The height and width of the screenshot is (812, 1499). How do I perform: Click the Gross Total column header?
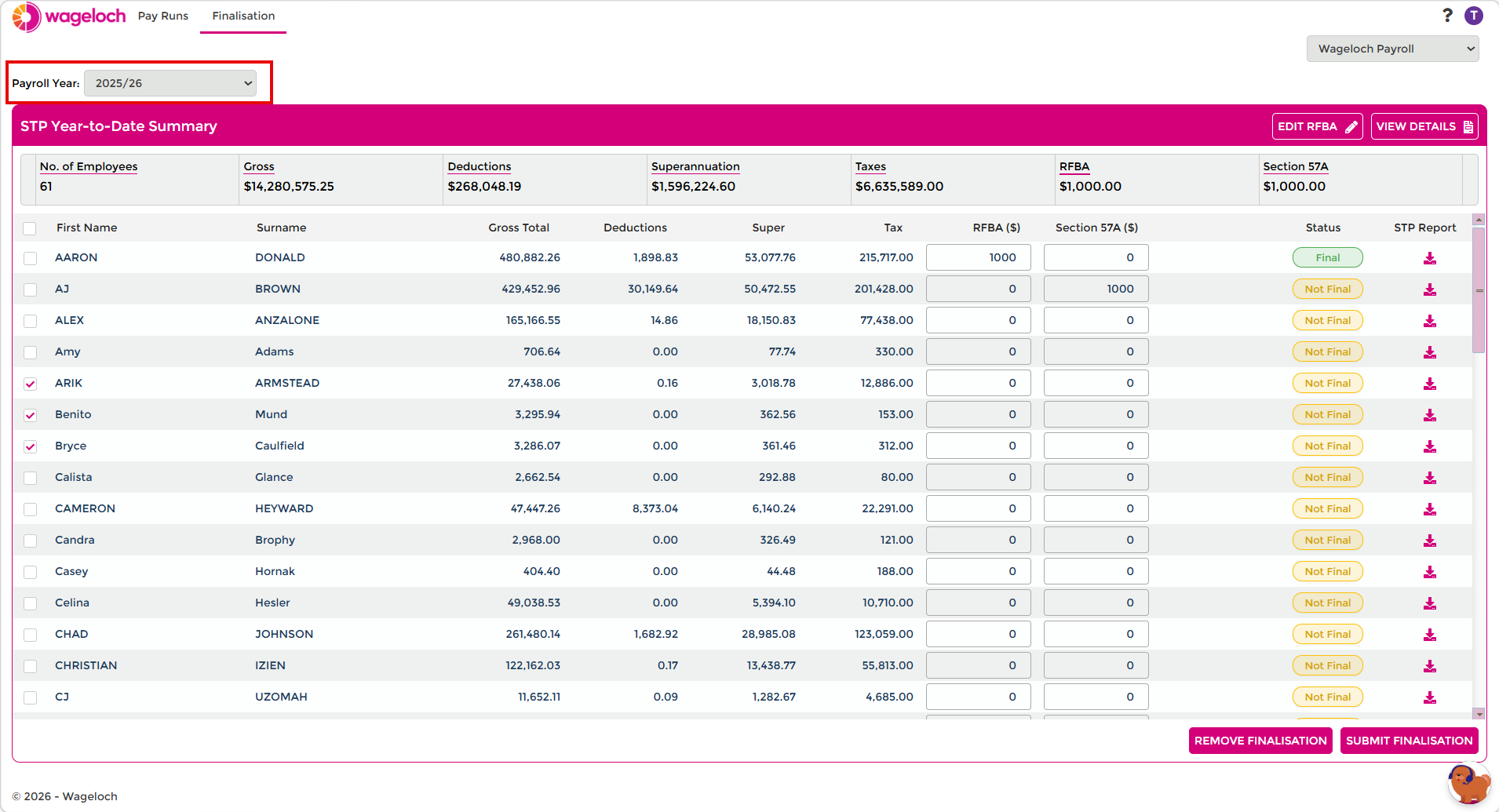tap(519, 228)
